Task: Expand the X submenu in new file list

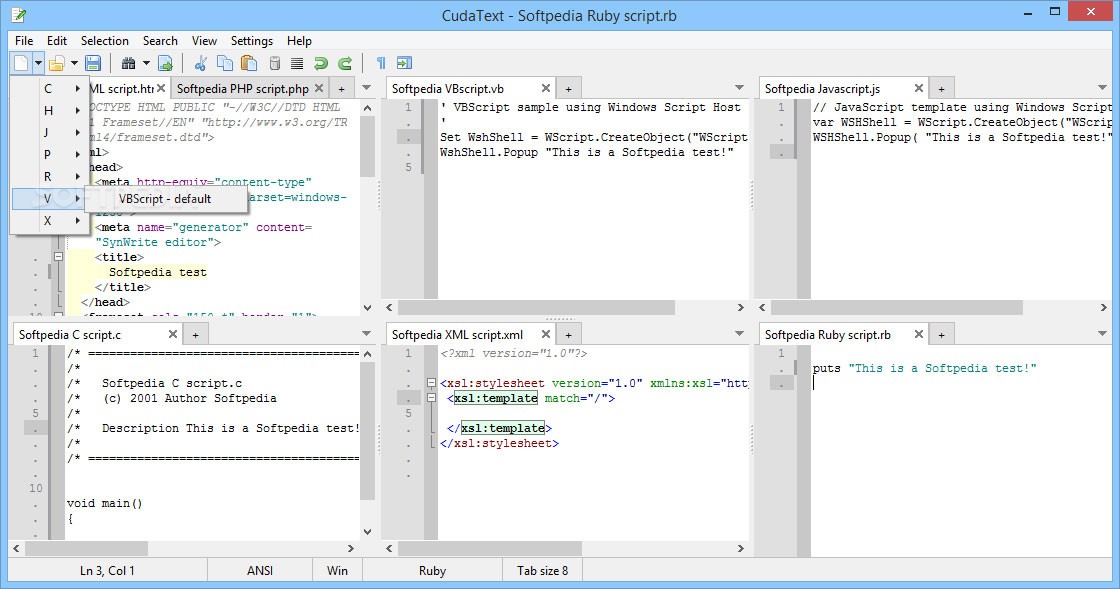Action: [49, 220]
